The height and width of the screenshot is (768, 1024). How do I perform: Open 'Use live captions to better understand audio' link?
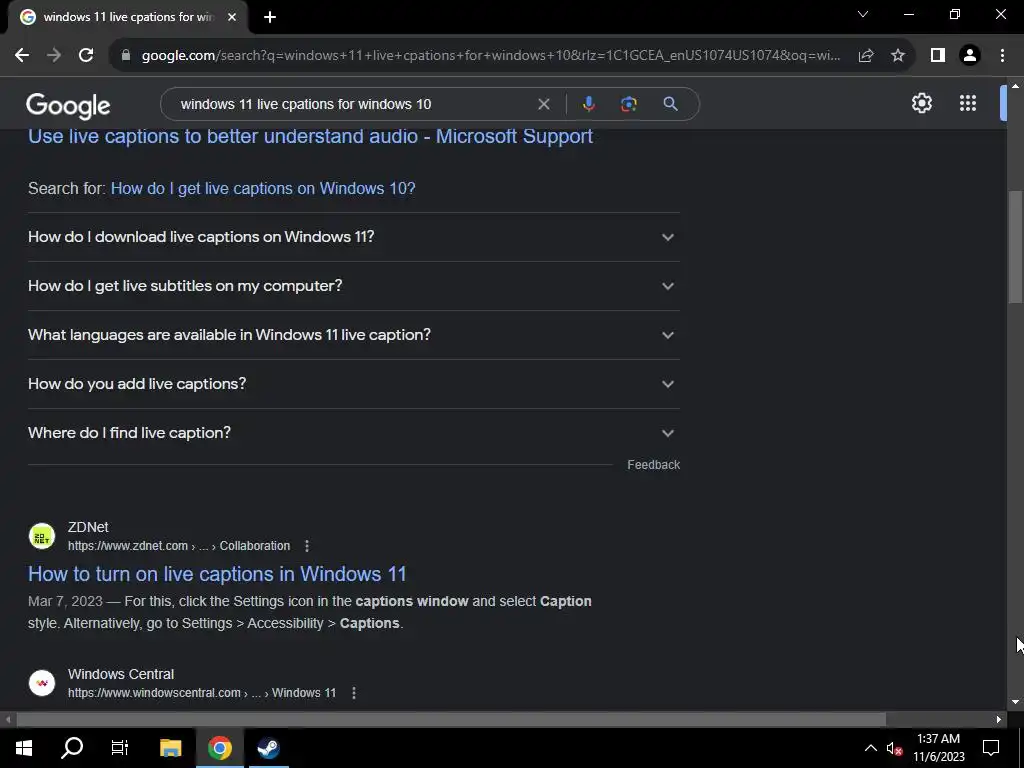click(x=310, y=136)
